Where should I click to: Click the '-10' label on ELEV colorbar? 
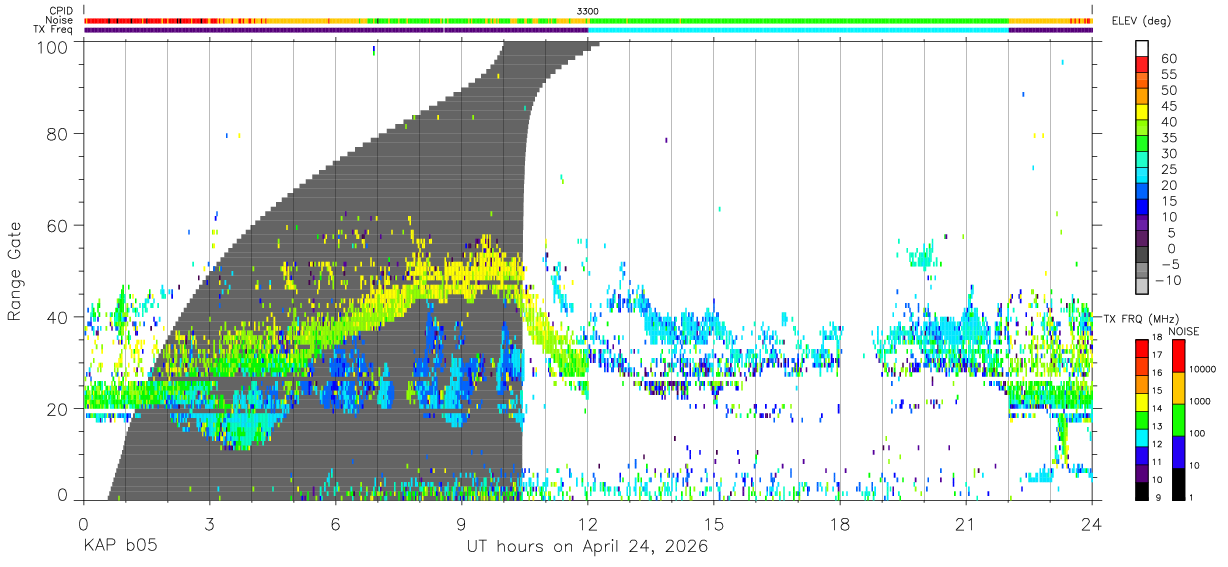click(x=1168, y=280)
